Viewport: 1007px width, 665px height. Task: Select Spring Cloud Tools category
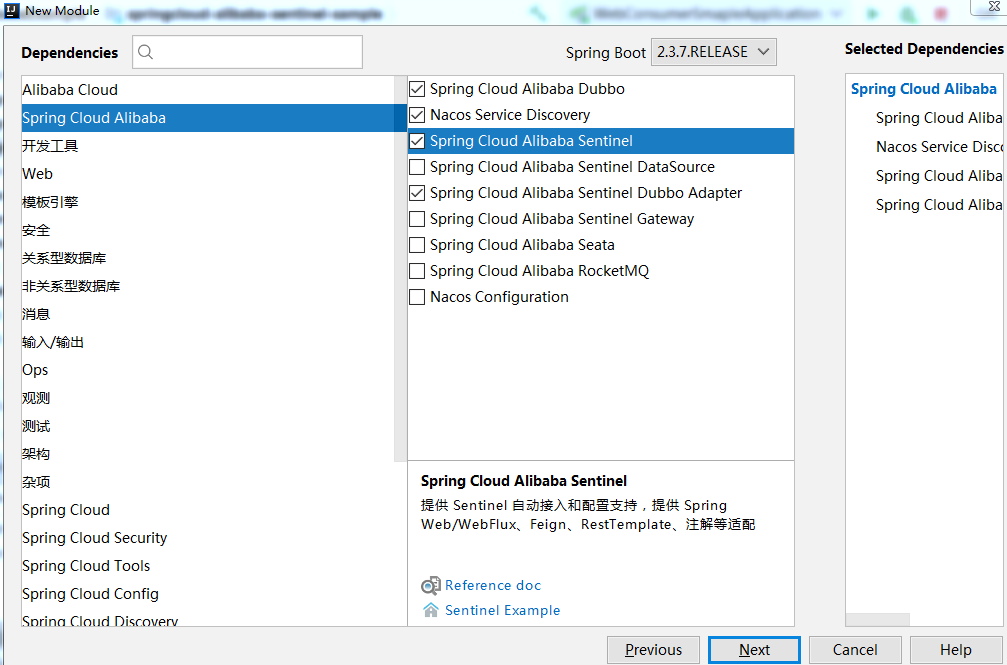(208, 566)
